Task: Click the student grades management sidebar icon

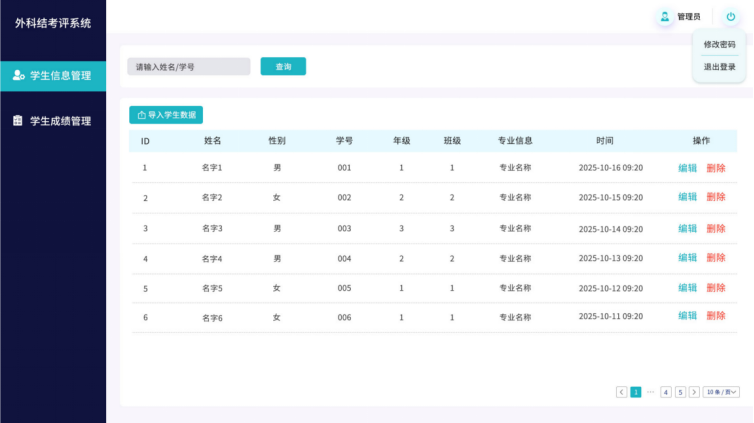Action: 17,121
